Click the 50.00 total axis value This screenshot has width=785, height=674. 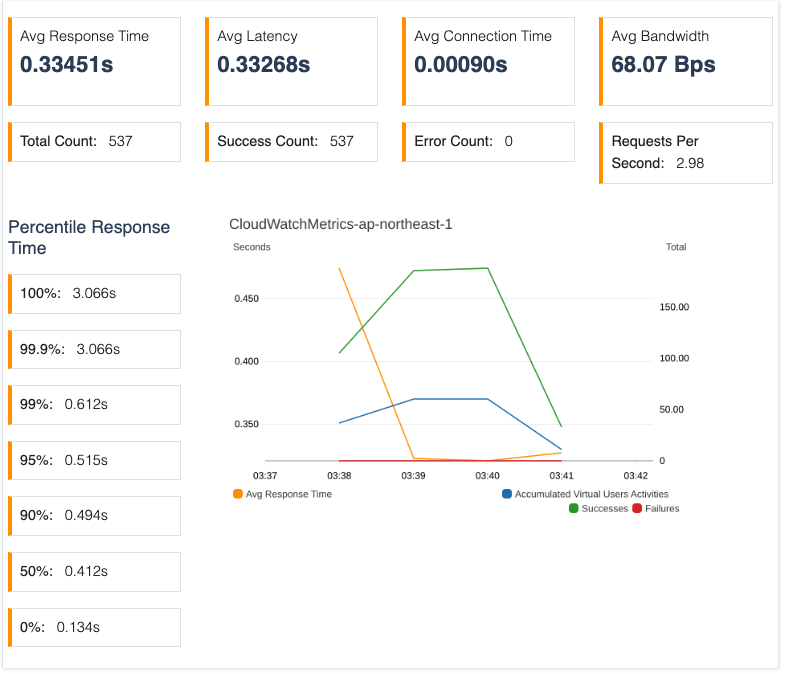(671, 410)
